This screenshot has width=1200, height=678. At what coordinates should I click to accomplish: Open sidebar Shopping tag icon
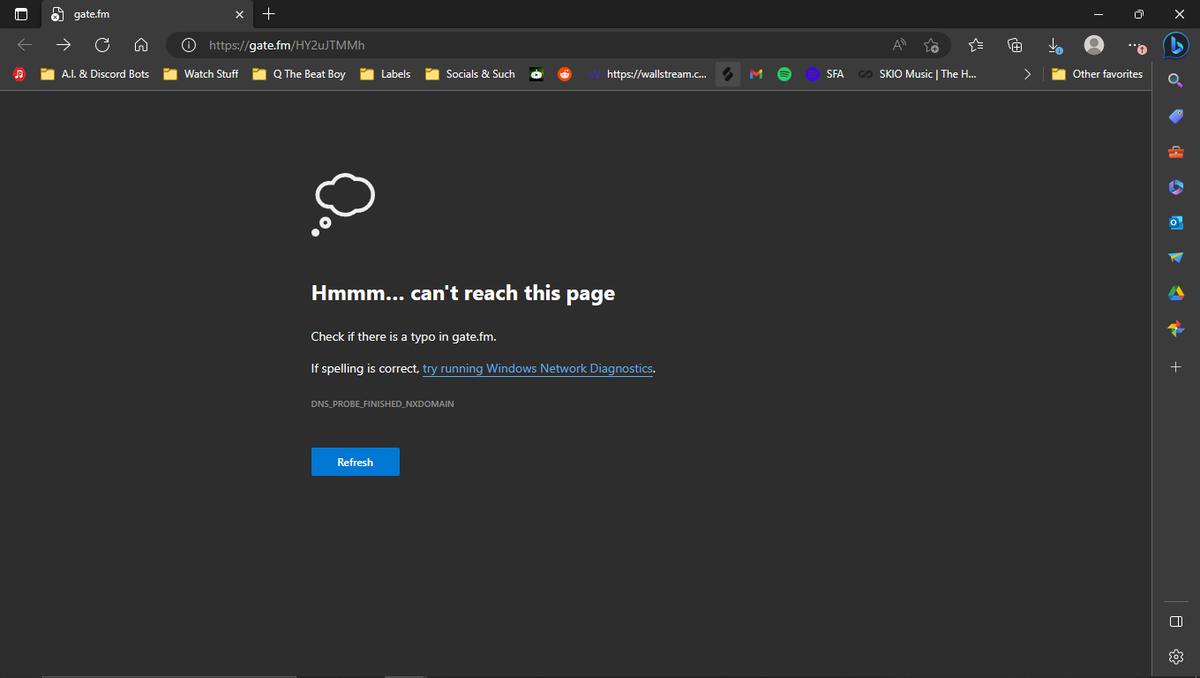[x=1175, y=117]
